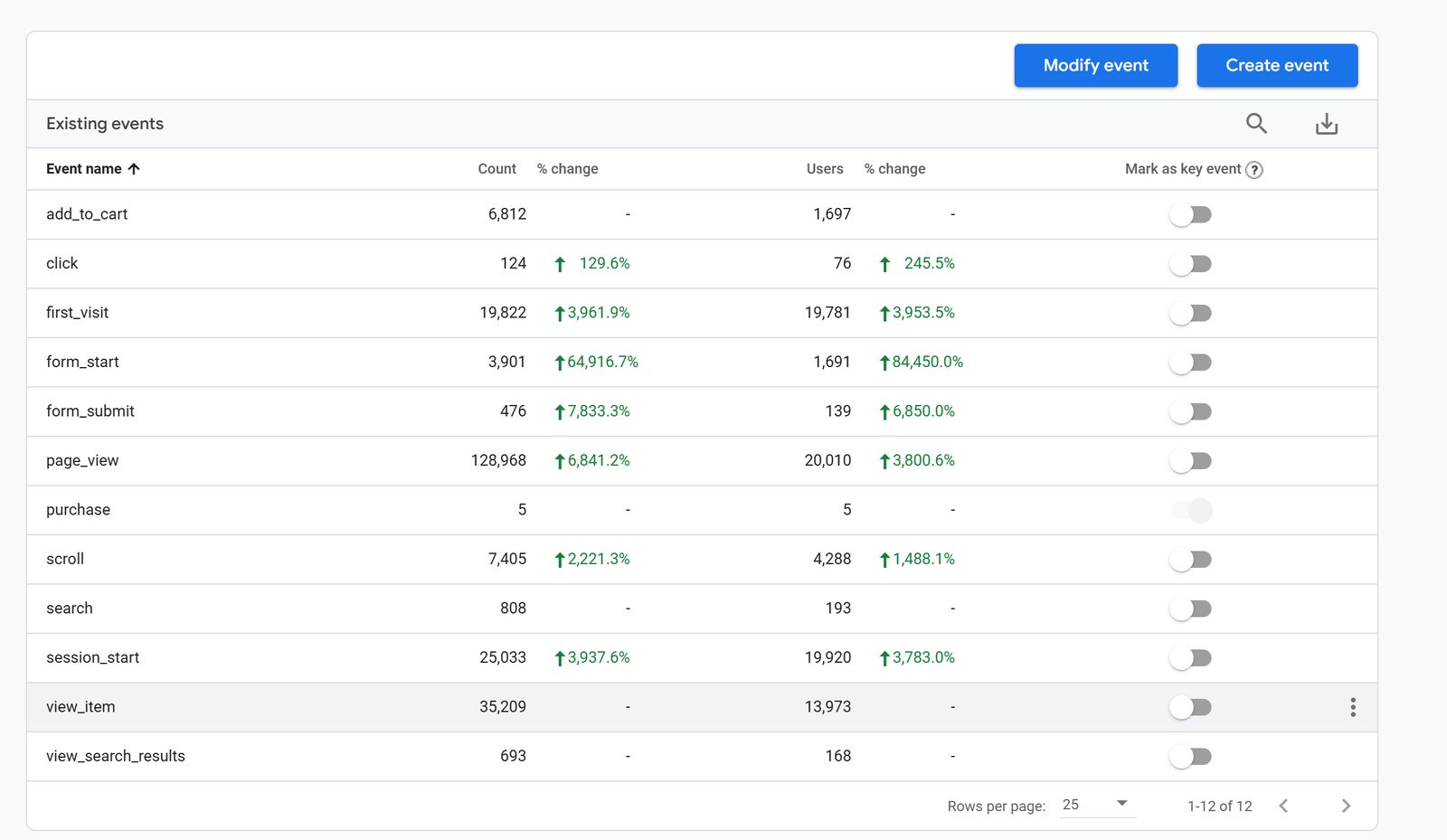Toggle key event for form_start
1447x840 pixels.
(x=1190, y=363)
